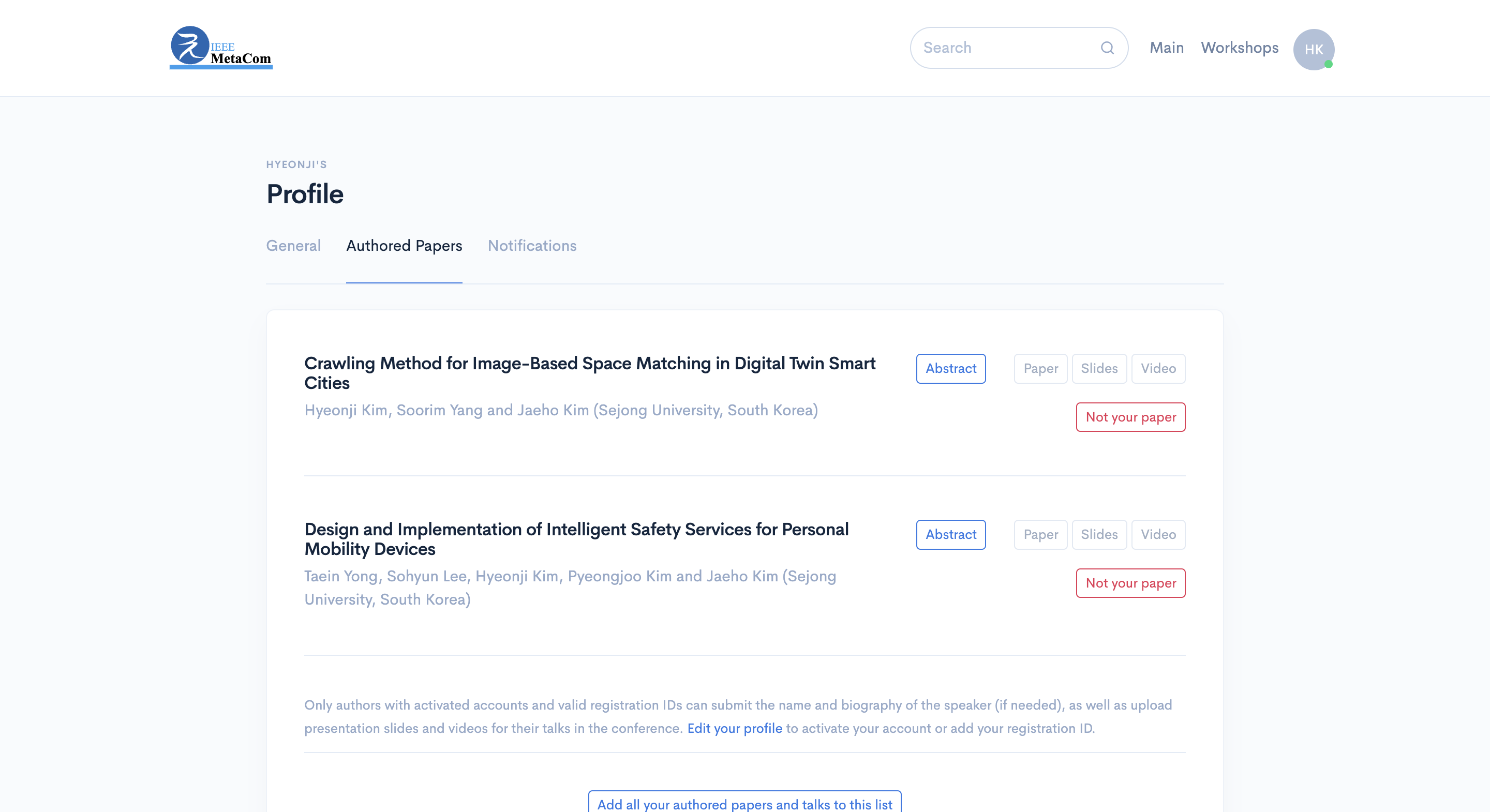Open Abstract for Crawling Method paper
Image resolution: width=1490 pixels, height=812 pixels.
pyautogui.click(x=951, y=368)
